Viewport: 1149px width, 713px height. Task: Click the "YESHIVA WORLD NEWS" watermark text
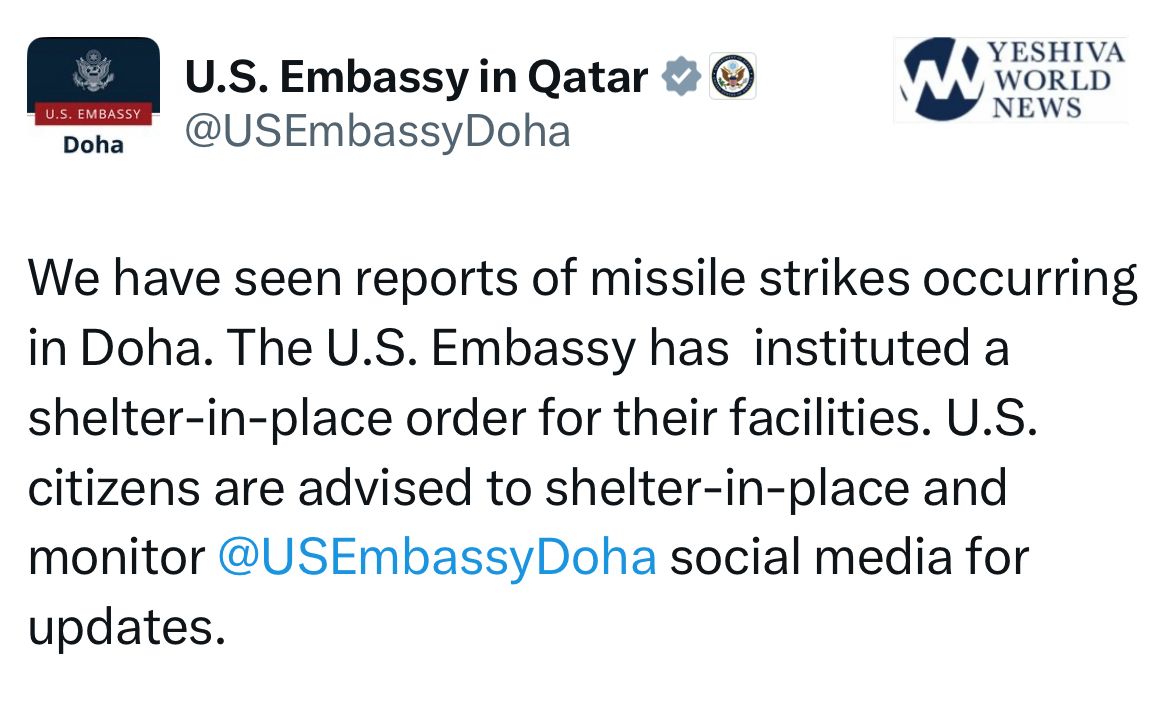click(1056, 80)
